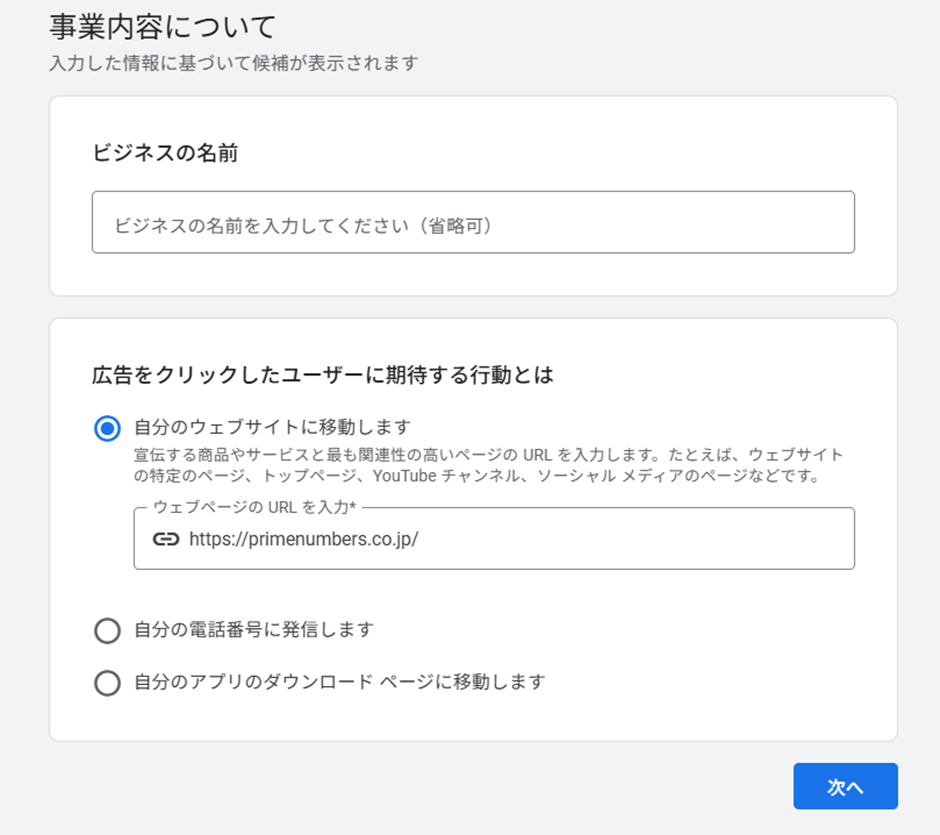Click the 入力した情報に基づいて候補が表示されます subtitle
Screen dimensions: 940x835
point(233,63)
